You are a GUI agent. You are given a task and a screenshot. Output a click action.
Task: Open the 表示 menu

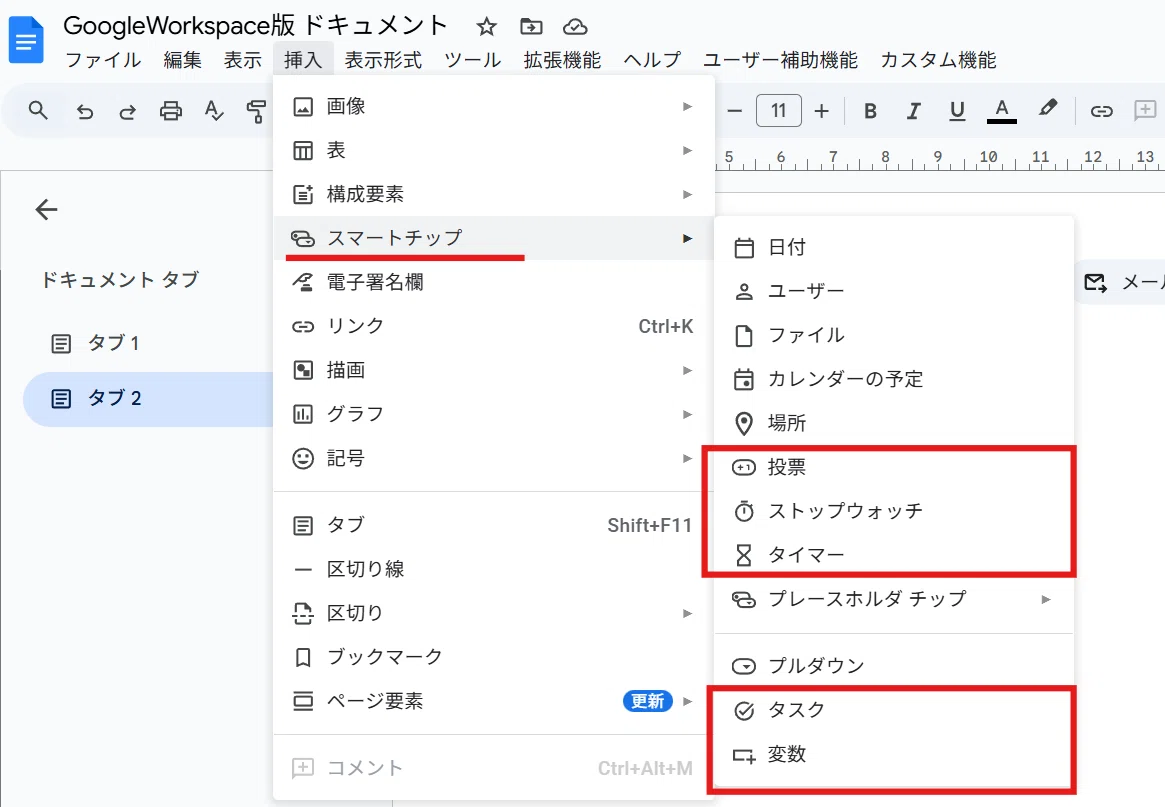tap(243, 60)
